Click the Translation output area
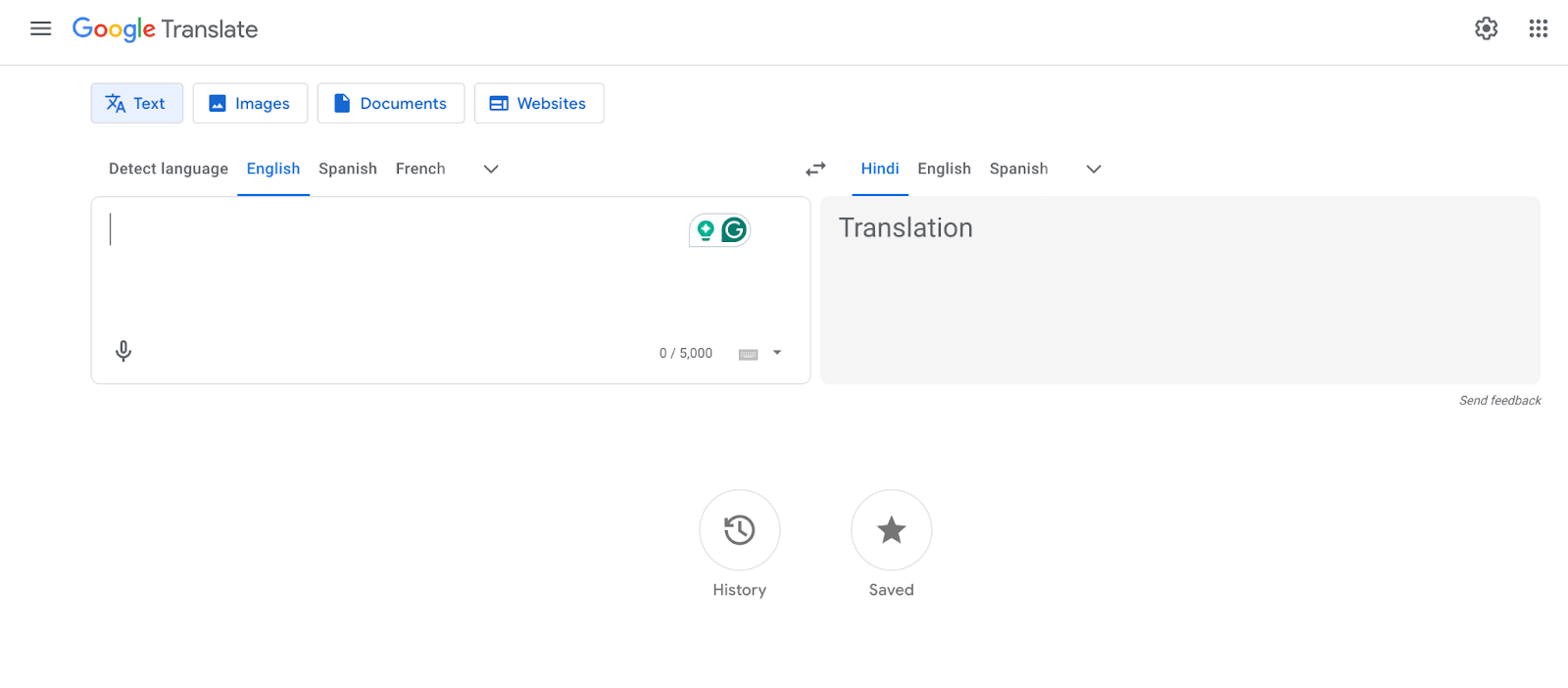 [x=1180, y=290]
